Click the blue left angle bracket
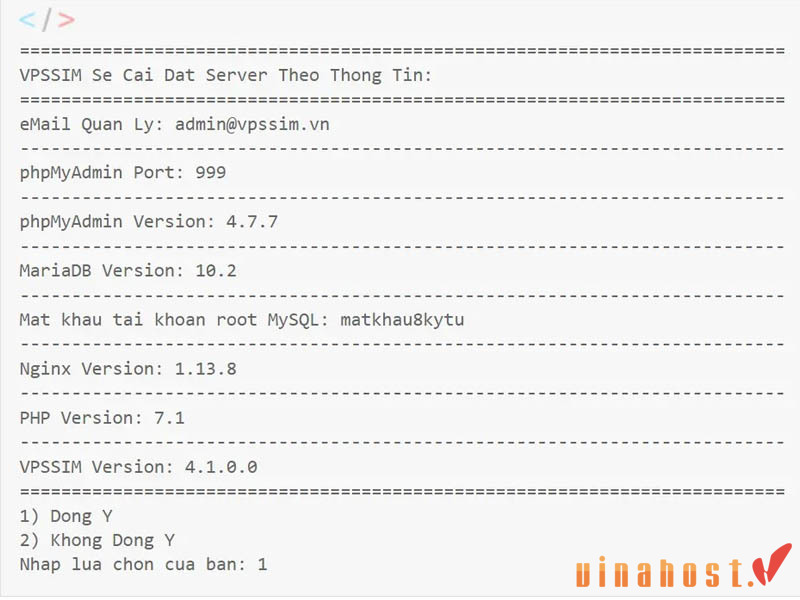The width and height of the screenshot is (800, 600). [27, 20]
